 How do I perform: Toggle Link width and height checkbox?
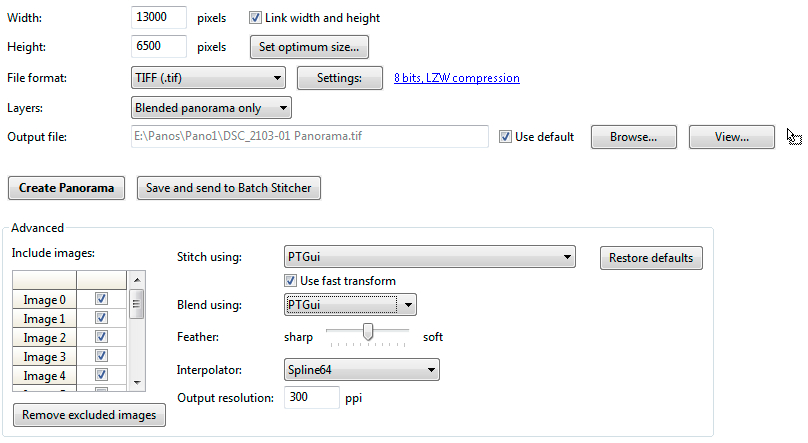255,18
